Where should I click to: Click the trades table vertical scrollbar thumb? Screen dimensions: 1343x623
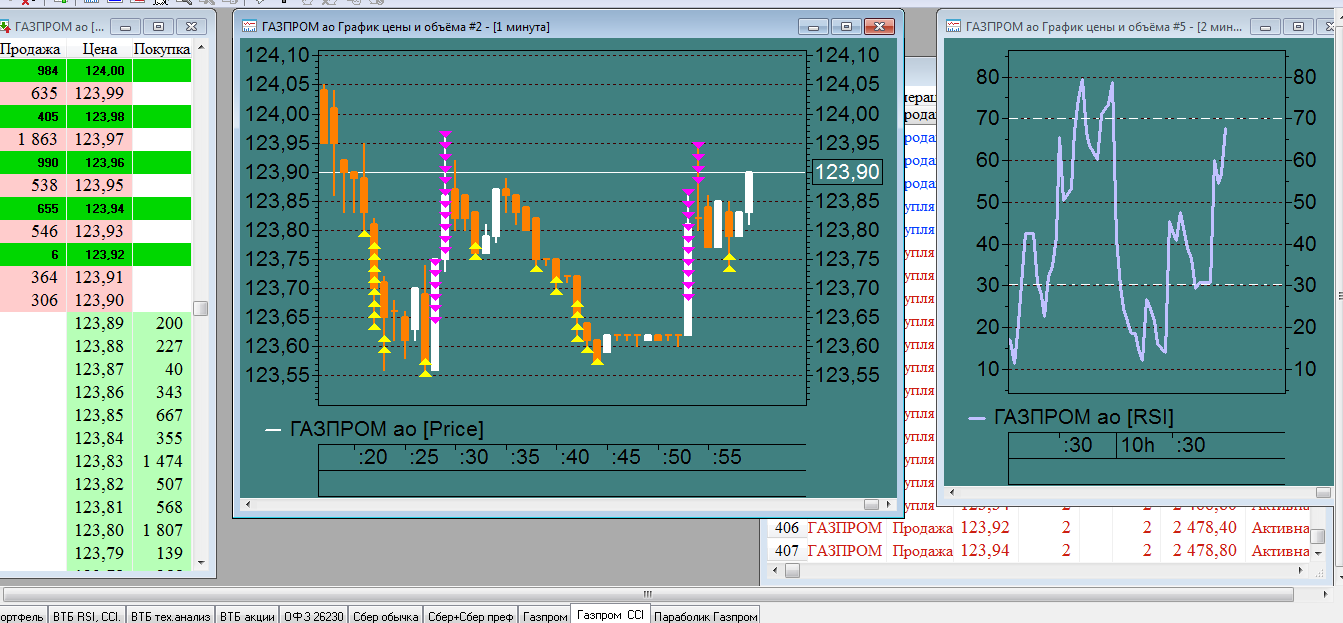pos(1317,536)
